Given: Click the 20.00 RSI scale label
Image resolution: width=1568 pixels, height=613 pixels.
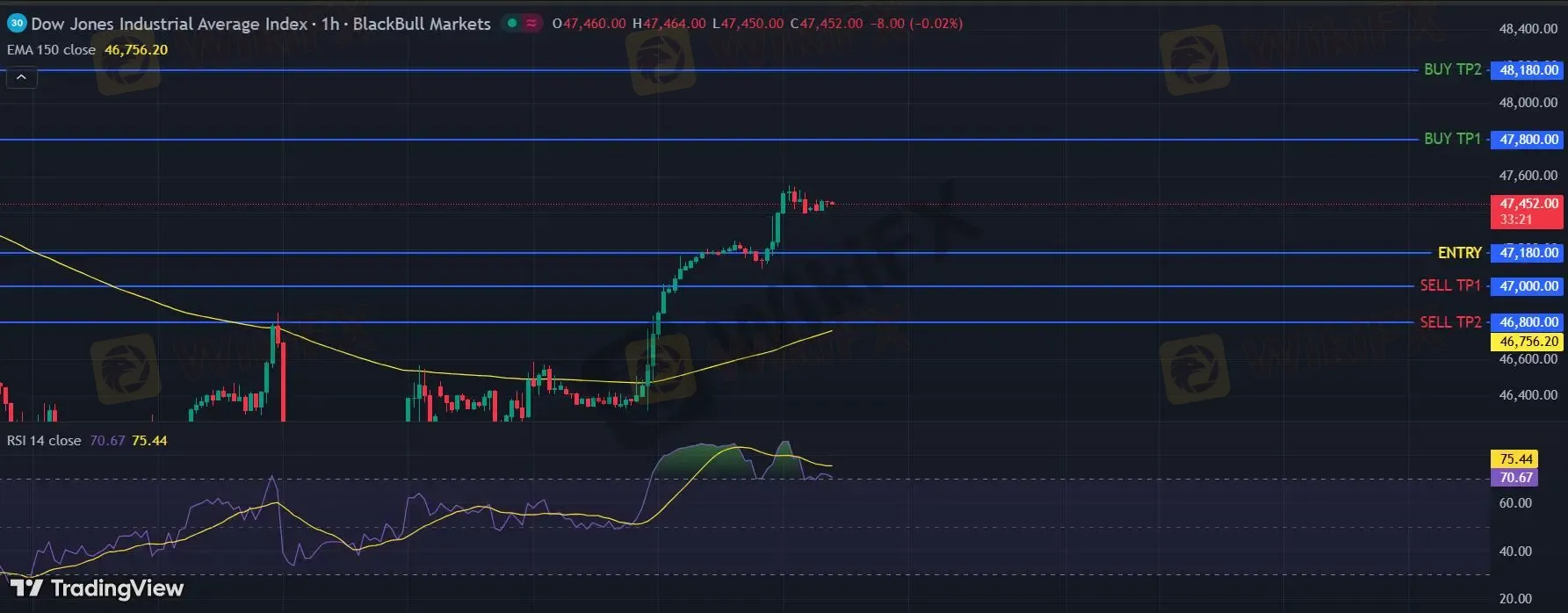Looking at the screenshot, I should pos(1515,599).
